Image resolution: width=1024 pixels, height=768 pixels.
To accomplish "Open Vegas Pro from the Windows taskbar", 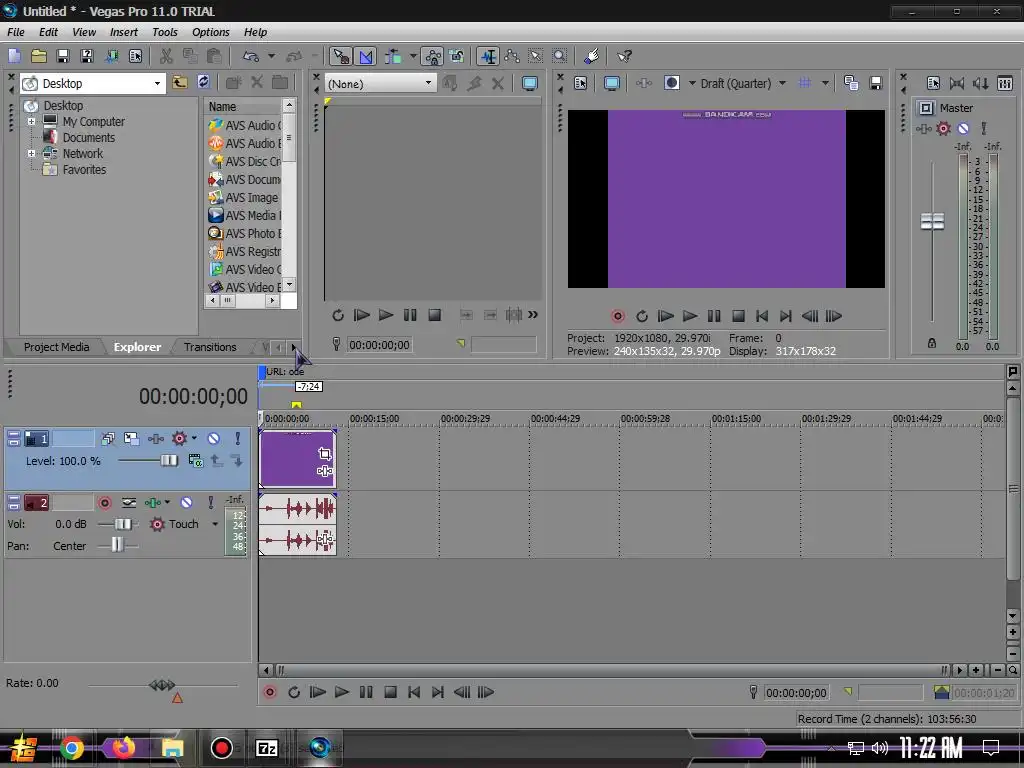I will tap(319, 747).
